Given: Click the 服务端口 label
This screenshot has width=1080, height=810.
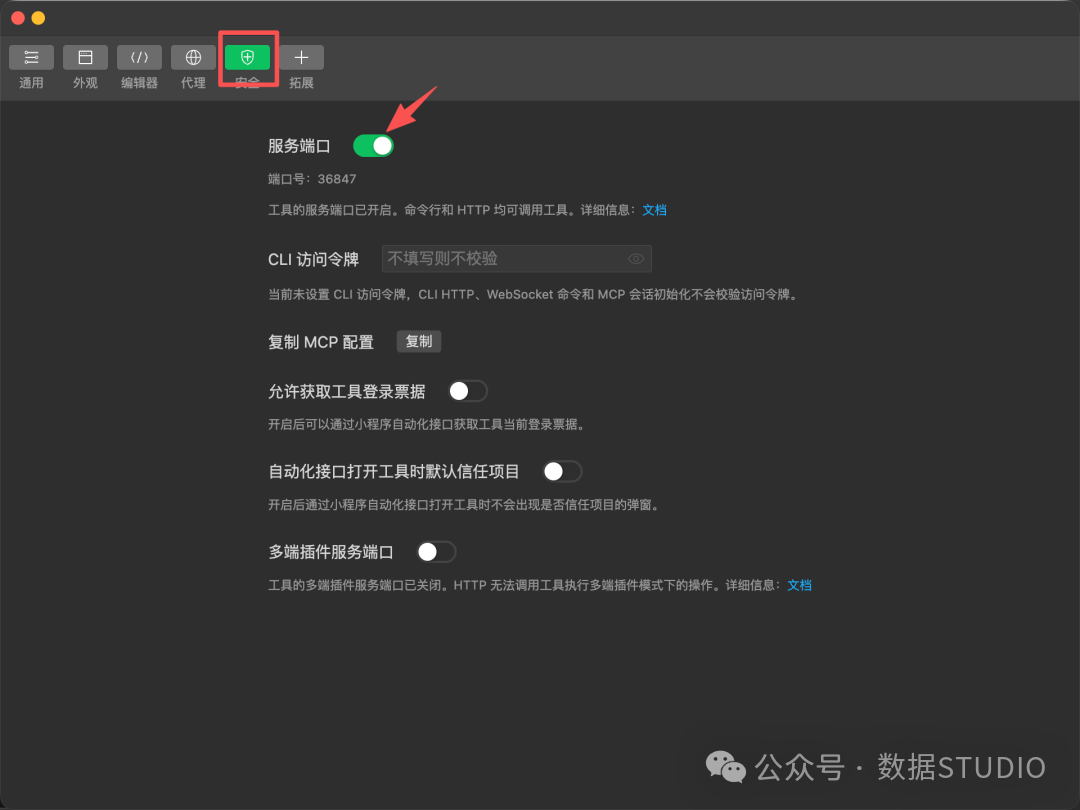Looking at the screenshot, I should (x=299, y=146).
